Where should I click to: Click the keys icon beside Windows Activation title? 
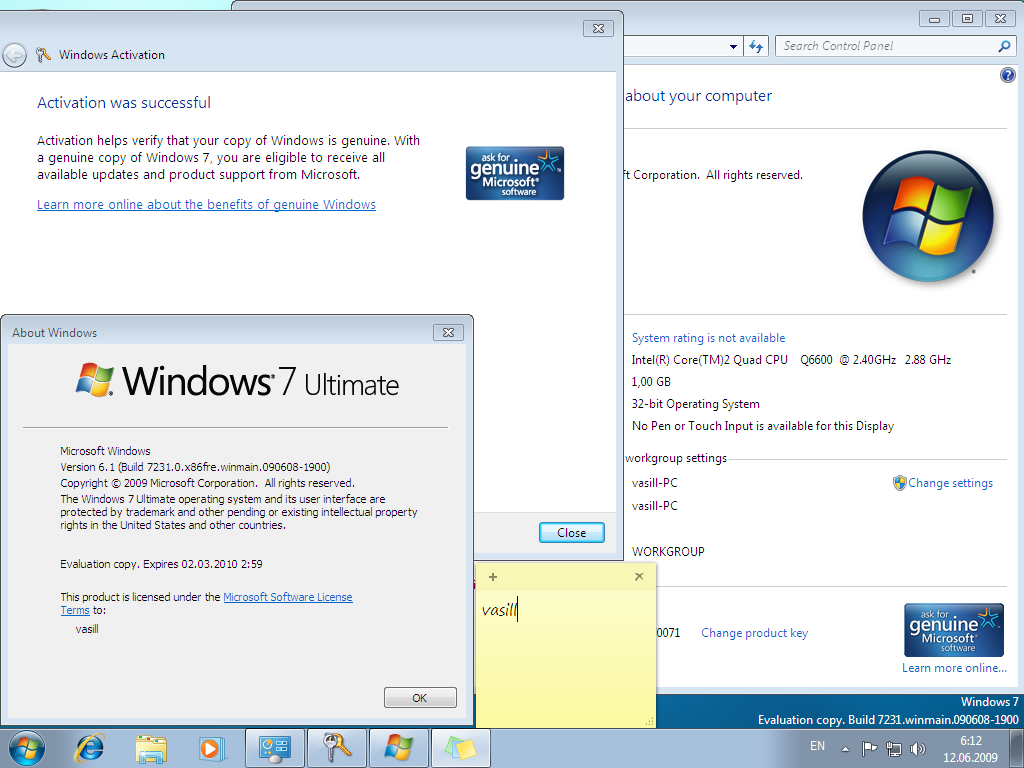click(x=43, y=55)
